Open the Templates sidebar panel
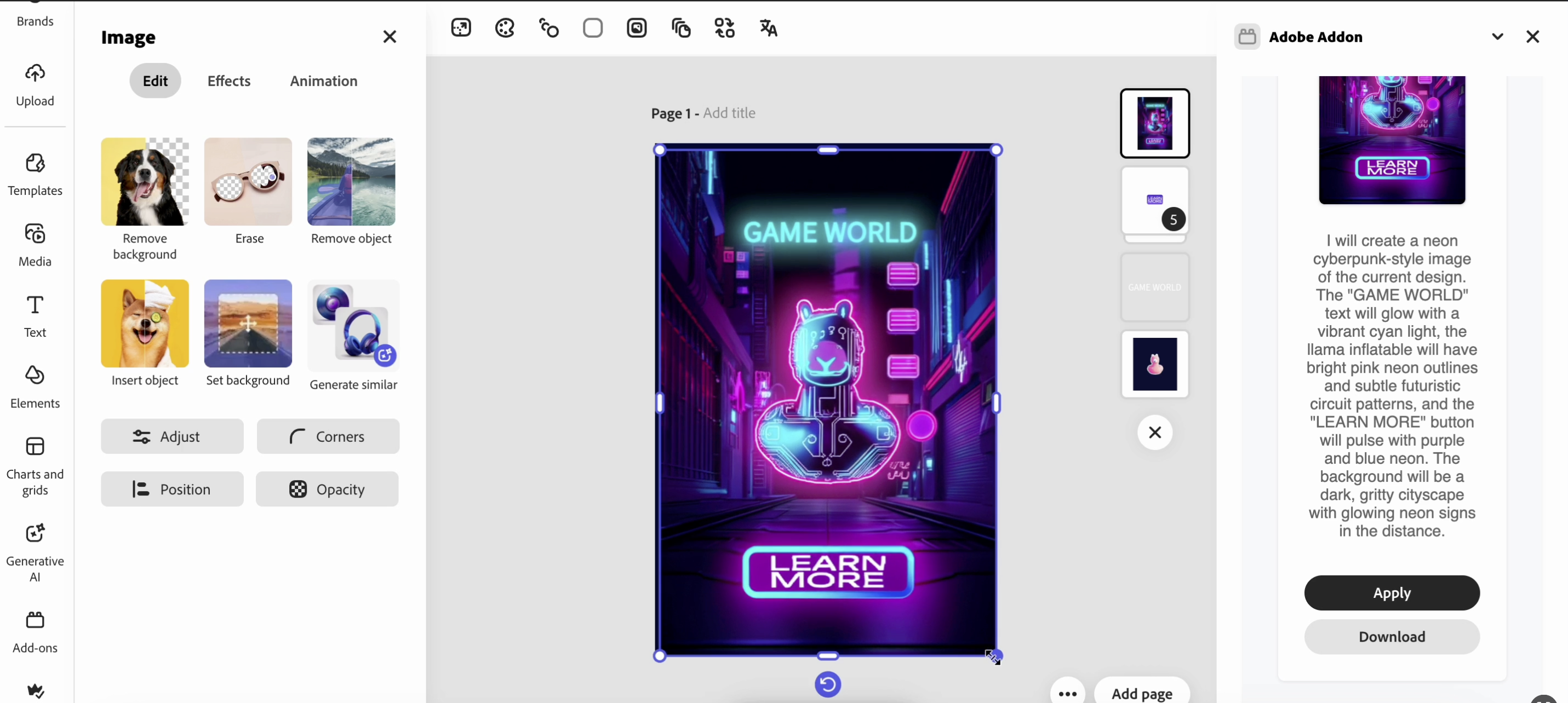This screenshot has height=703, width=1568. coord(35,174)
